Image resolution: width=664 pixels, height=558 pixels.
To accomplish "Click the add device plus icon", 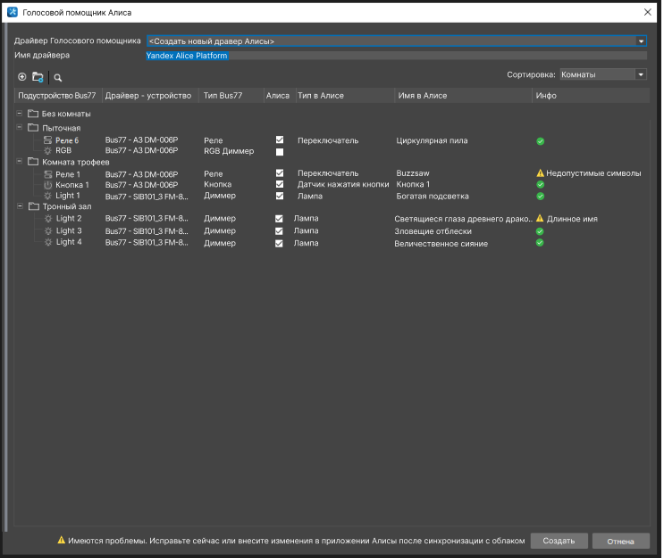I will pyautogui.click(x=22, y=76).
